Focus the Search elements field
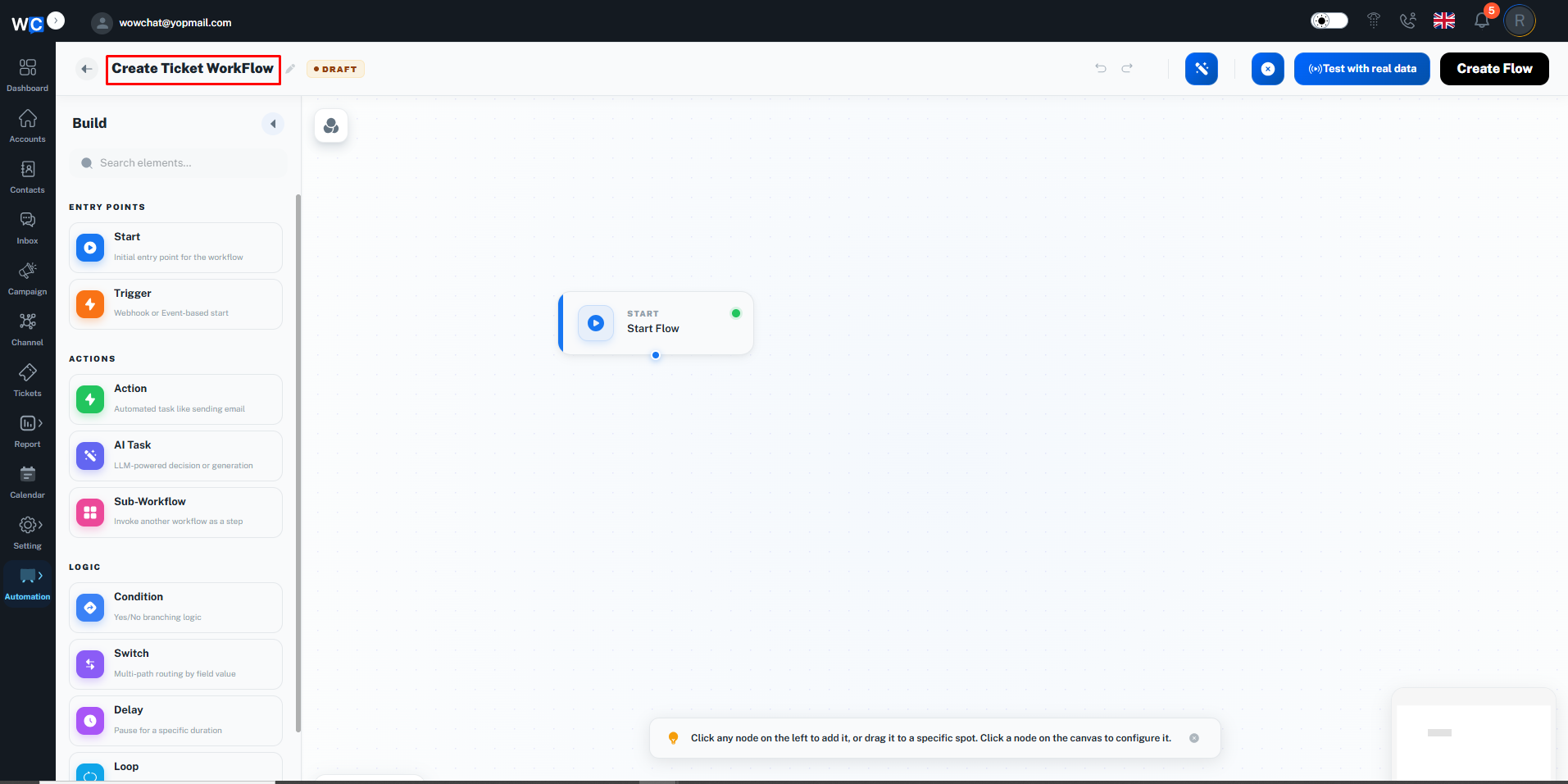Viewport: 1568px width, 784px height. [x=179, y=163]
